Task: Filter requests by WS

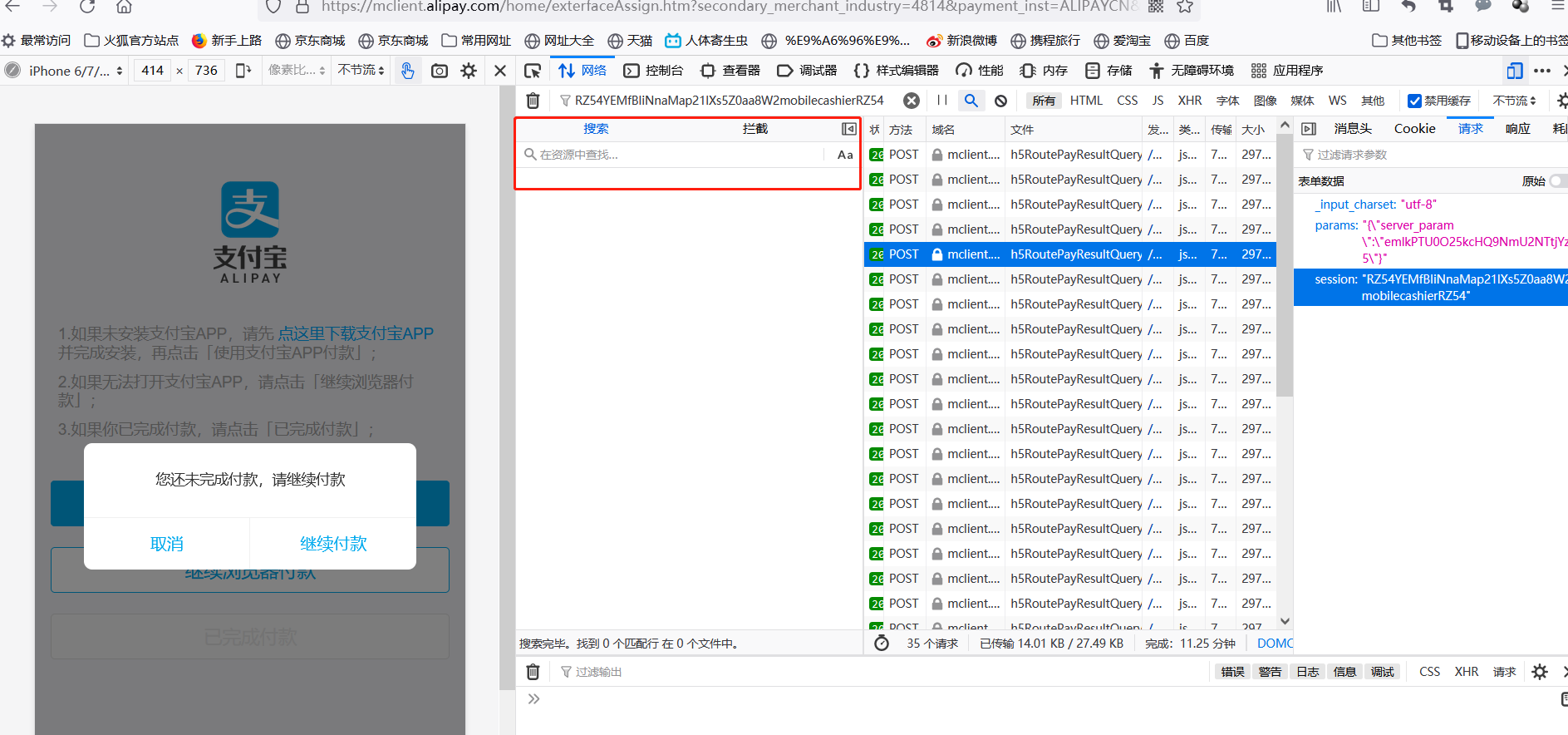Action: click(1338, 101)
